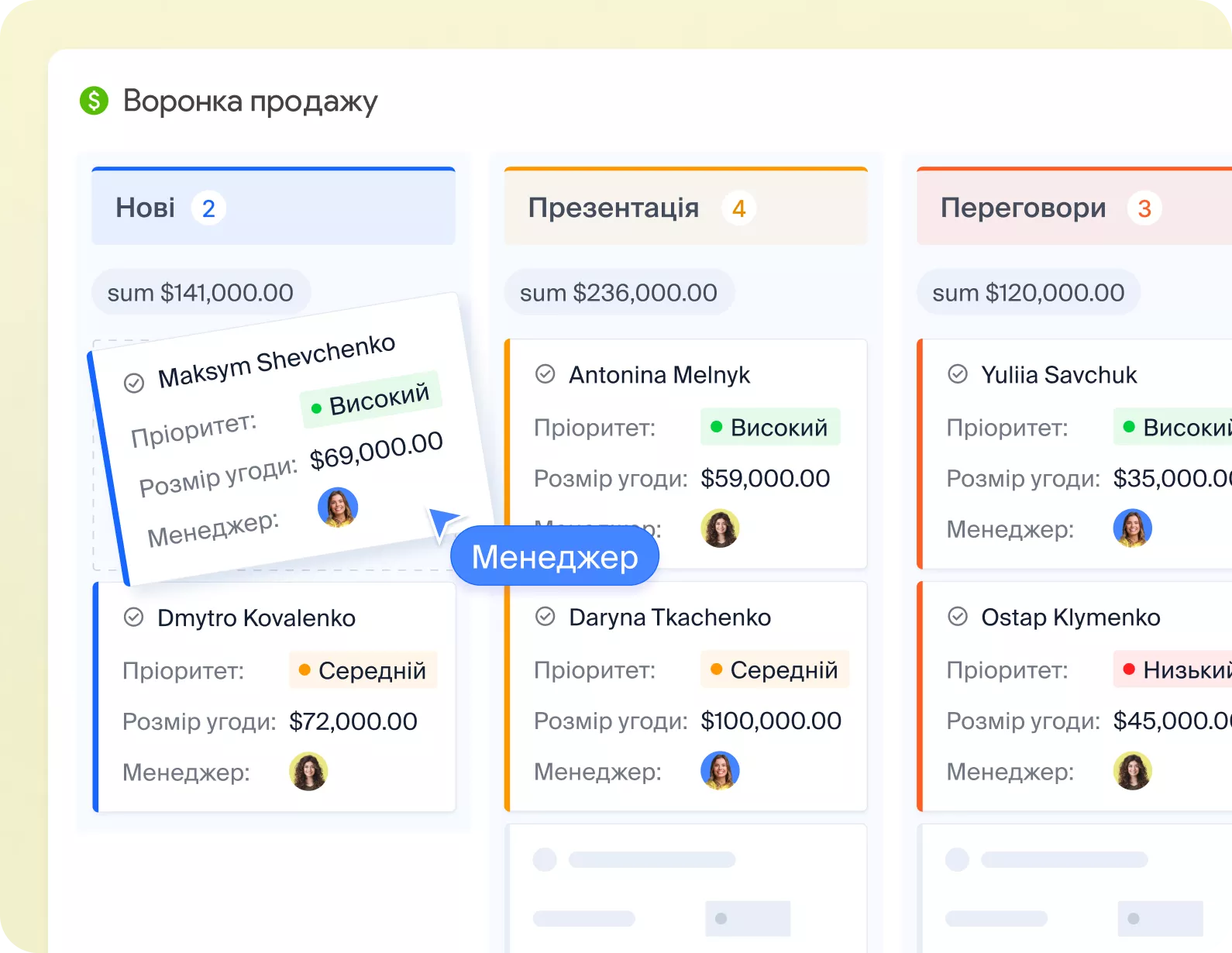The image size is (1232, 953).
Task: Change the Високий priority on Antonina Melnyk
Action: (769, 427)
